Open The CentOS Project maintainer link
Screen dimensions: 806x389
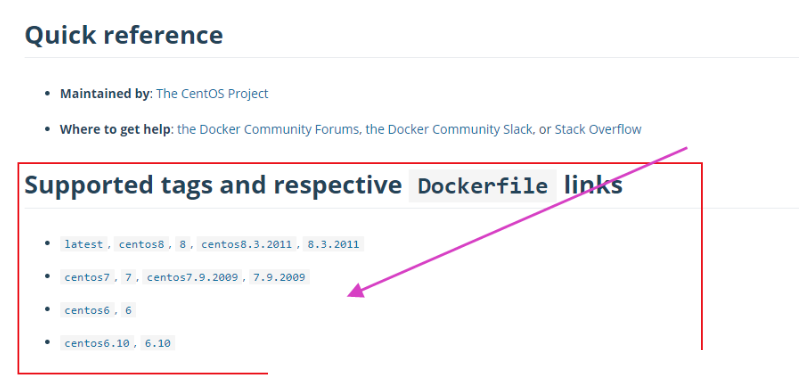point(212,94)
